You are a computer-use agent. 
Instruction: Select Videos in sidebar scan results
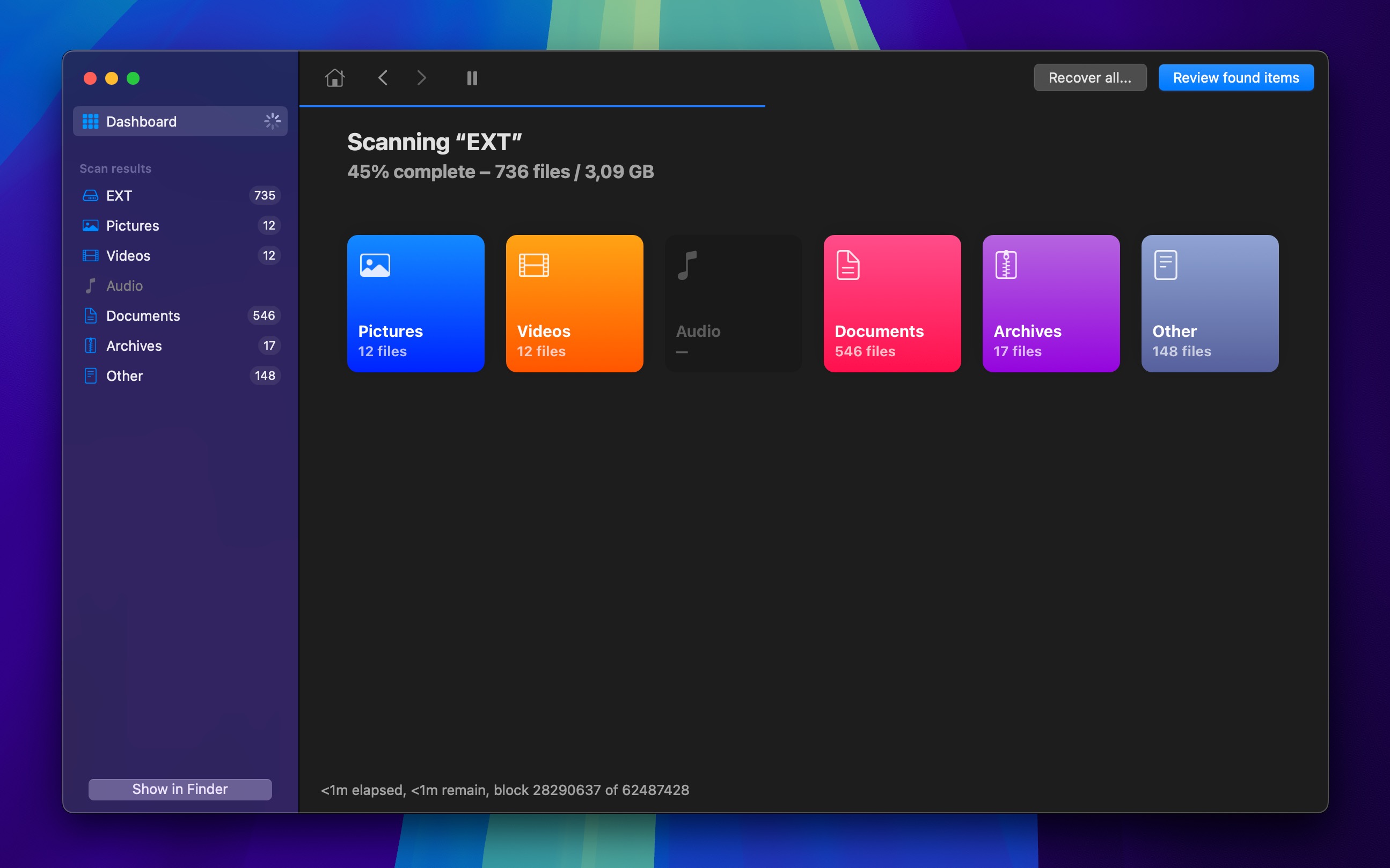click(x=179, y=255)
